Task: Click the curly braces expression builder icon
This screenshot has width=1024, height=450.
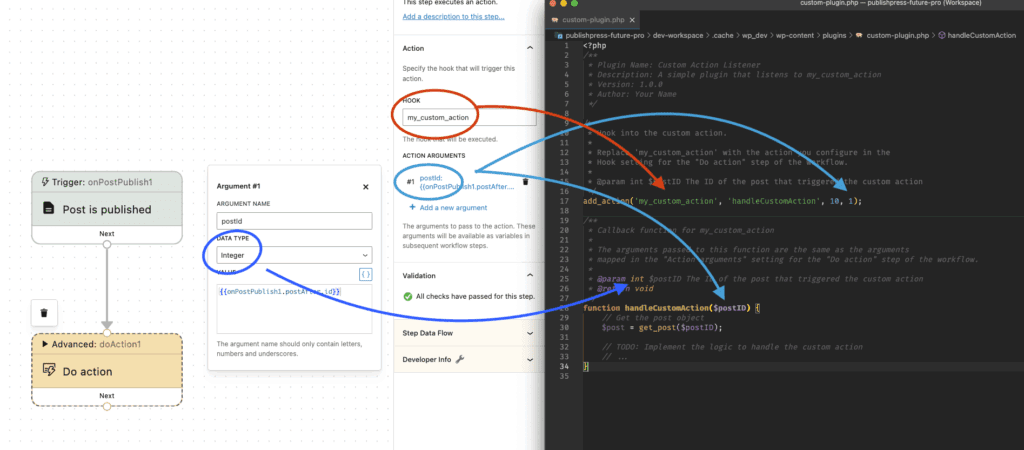Action: pyautogui.click(x=365, y=274)
